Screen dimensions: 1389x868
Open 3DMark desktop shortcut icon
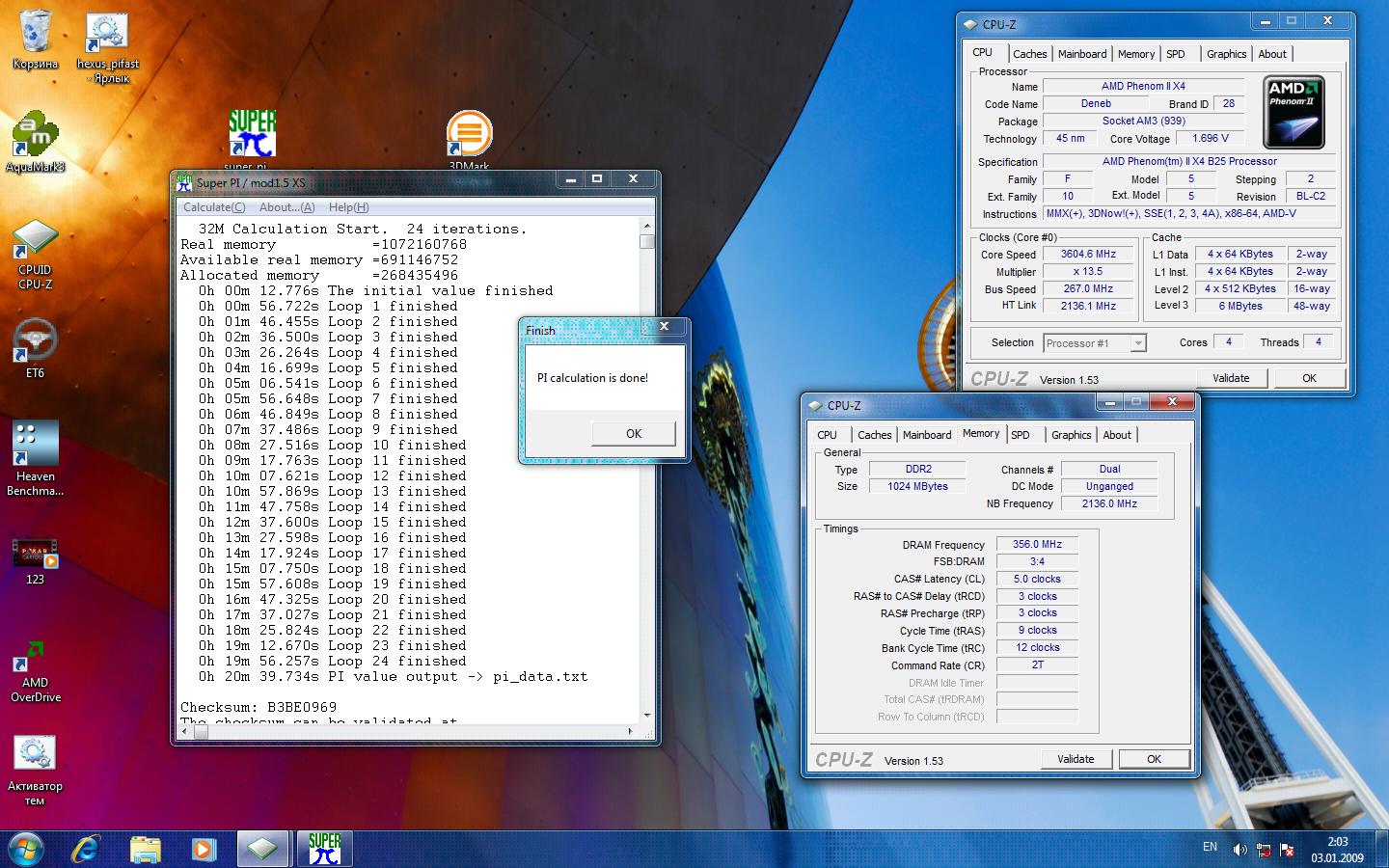pyautogui.click(x=469, y=133)
